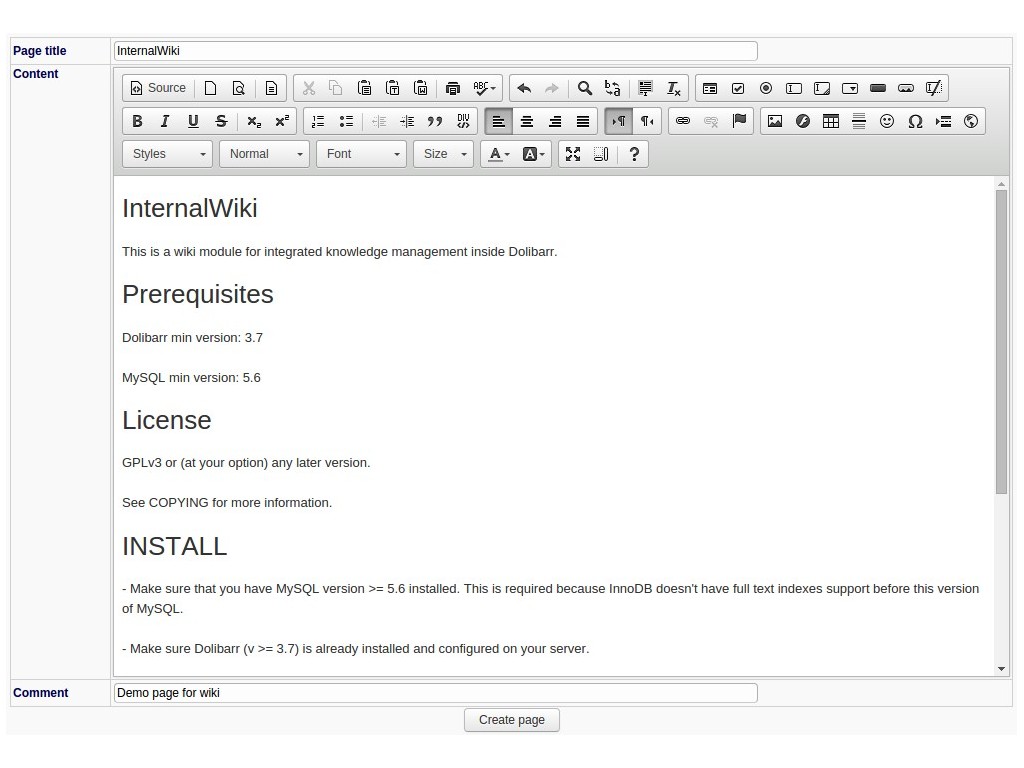The width and height of the screenshot is (1024, 768).
Task: Set text direction right to left
Action: pos(647,121)
